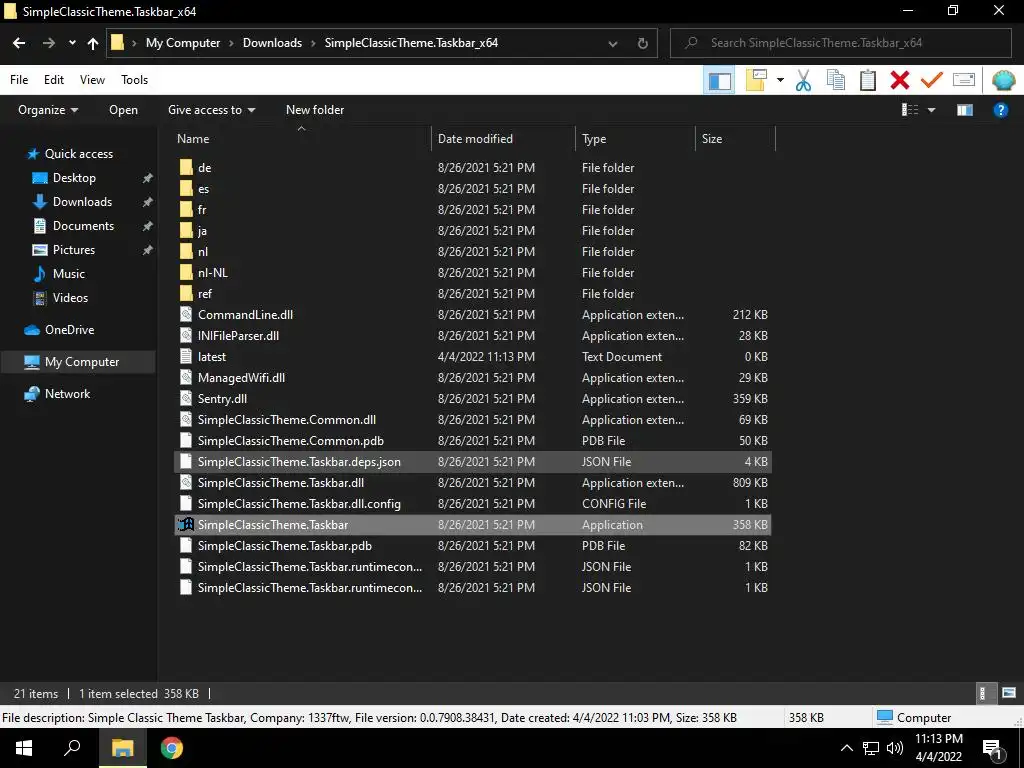1024x768 pixels.
Task: Click the Downloads breadcrumb in address bar
Action: point(272,43)
